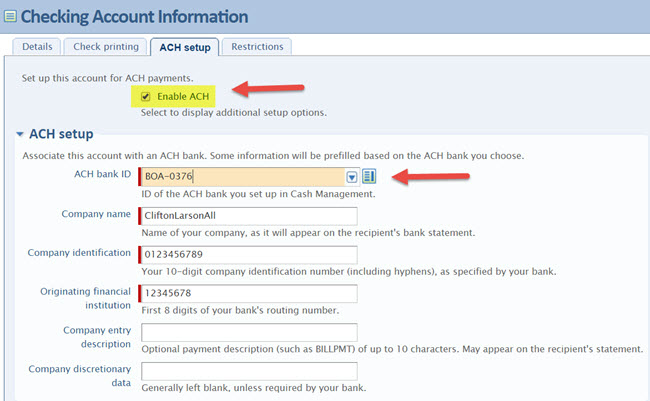Open the ACH bank lookup icon
Viewport: 650px width, 401px height.
(369, 177)
